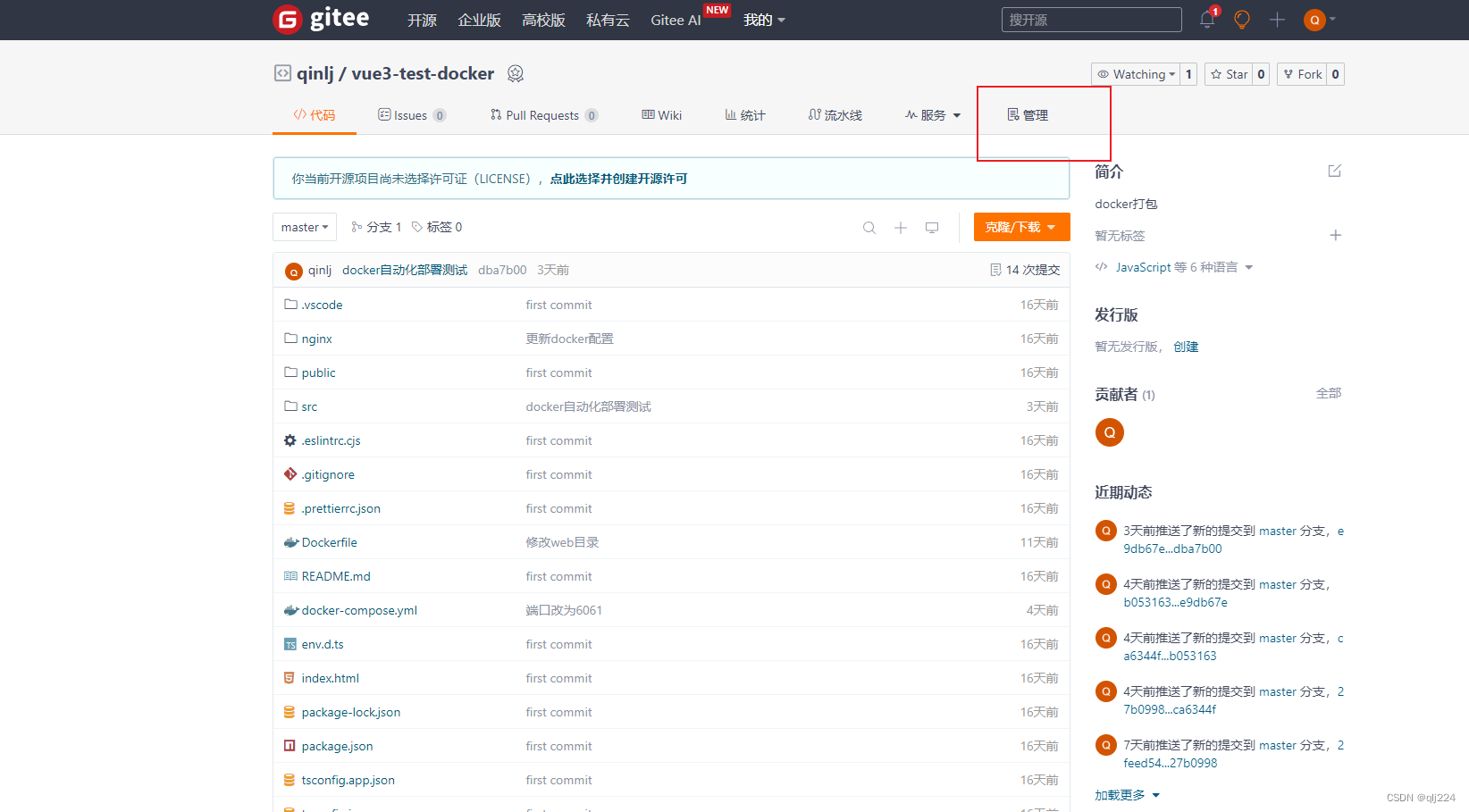The width and height of the screenshot is (1469, 812).
Task: Open the docker自动化部署测试 commit message
Action: coord(405,270)
